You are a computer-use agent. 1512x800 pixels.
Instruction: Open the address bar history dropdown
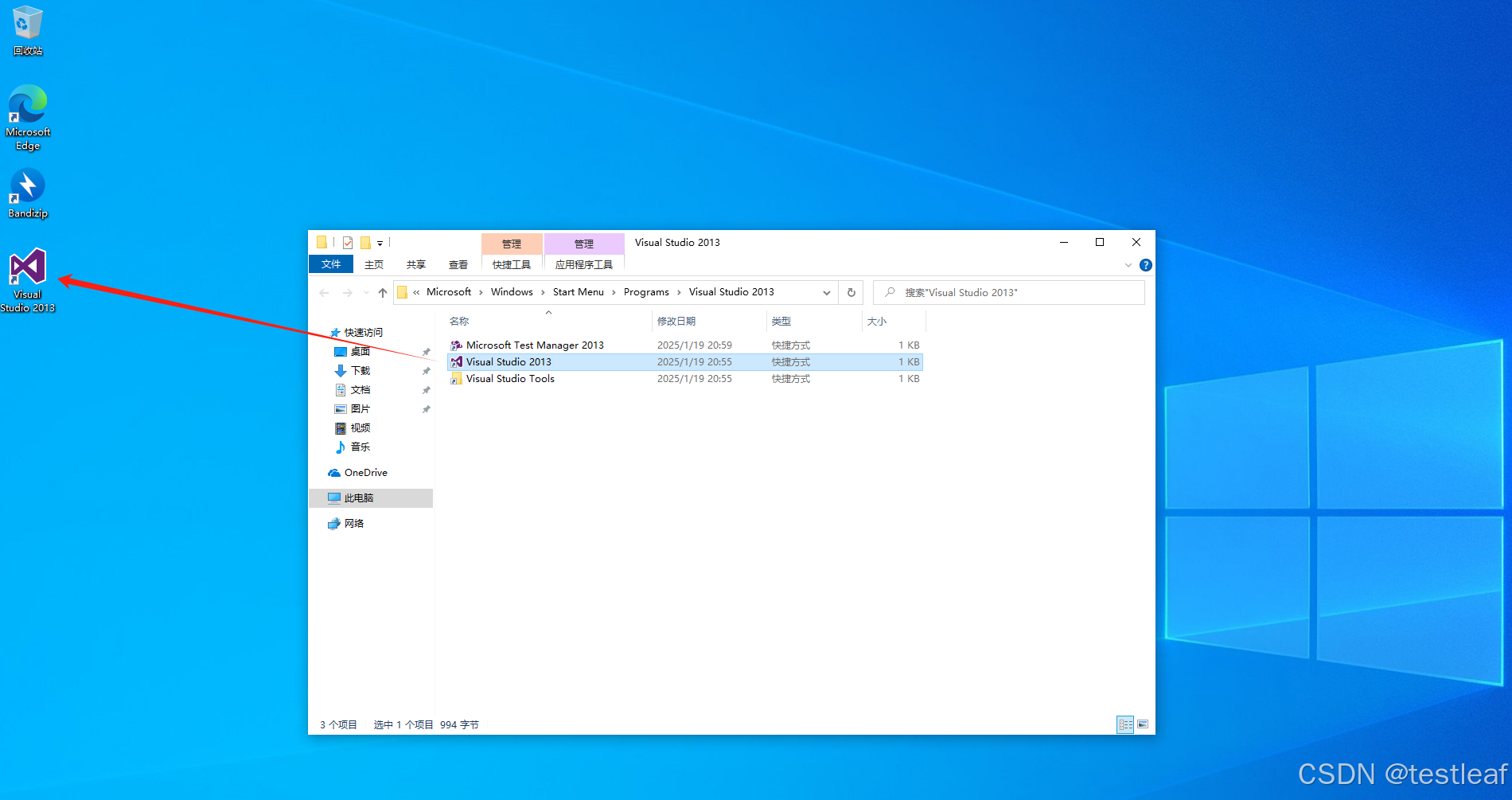(x=827, y=293)
